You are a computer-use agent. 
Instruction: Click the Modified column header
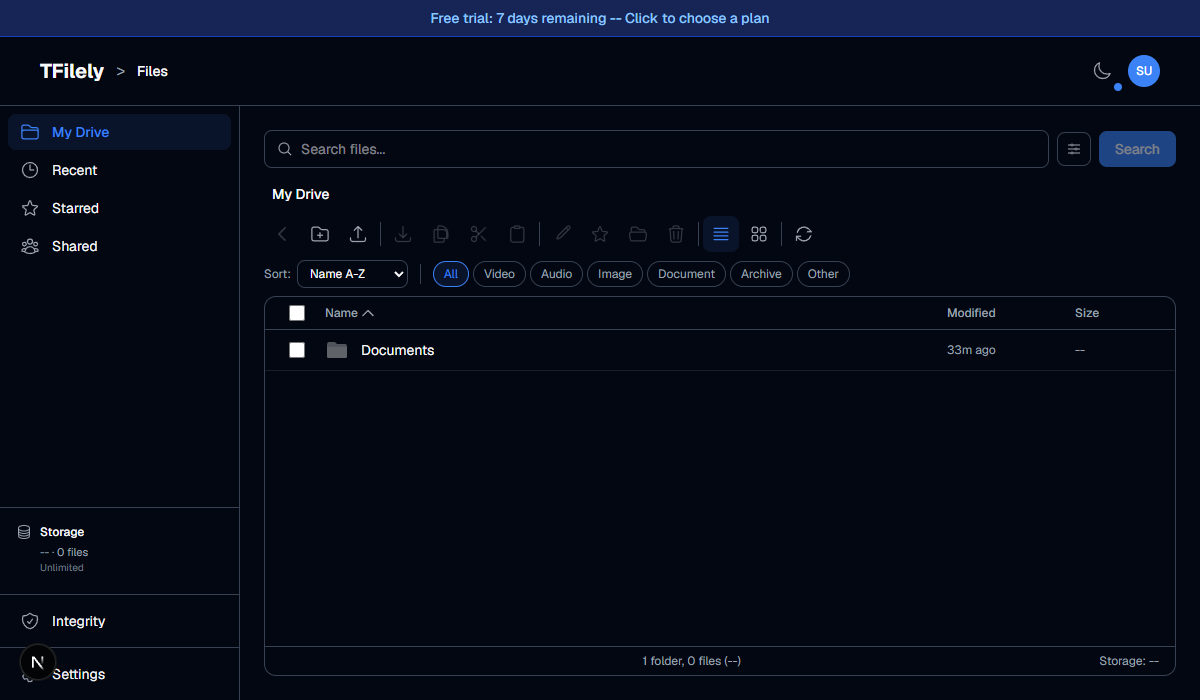point(971,313)
